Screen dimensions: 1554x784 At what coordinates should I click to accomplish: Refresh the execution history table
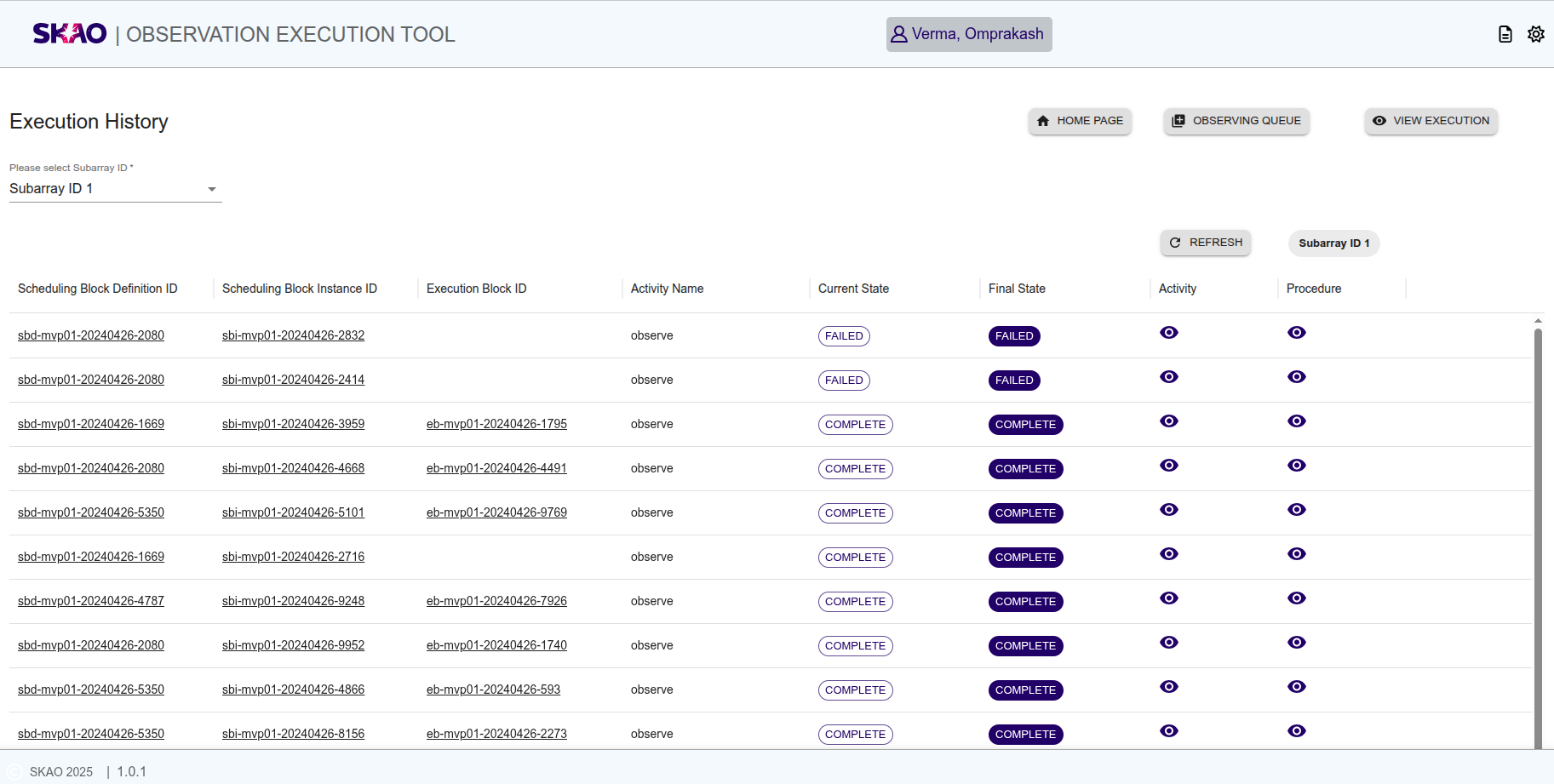pos(1206,243)
